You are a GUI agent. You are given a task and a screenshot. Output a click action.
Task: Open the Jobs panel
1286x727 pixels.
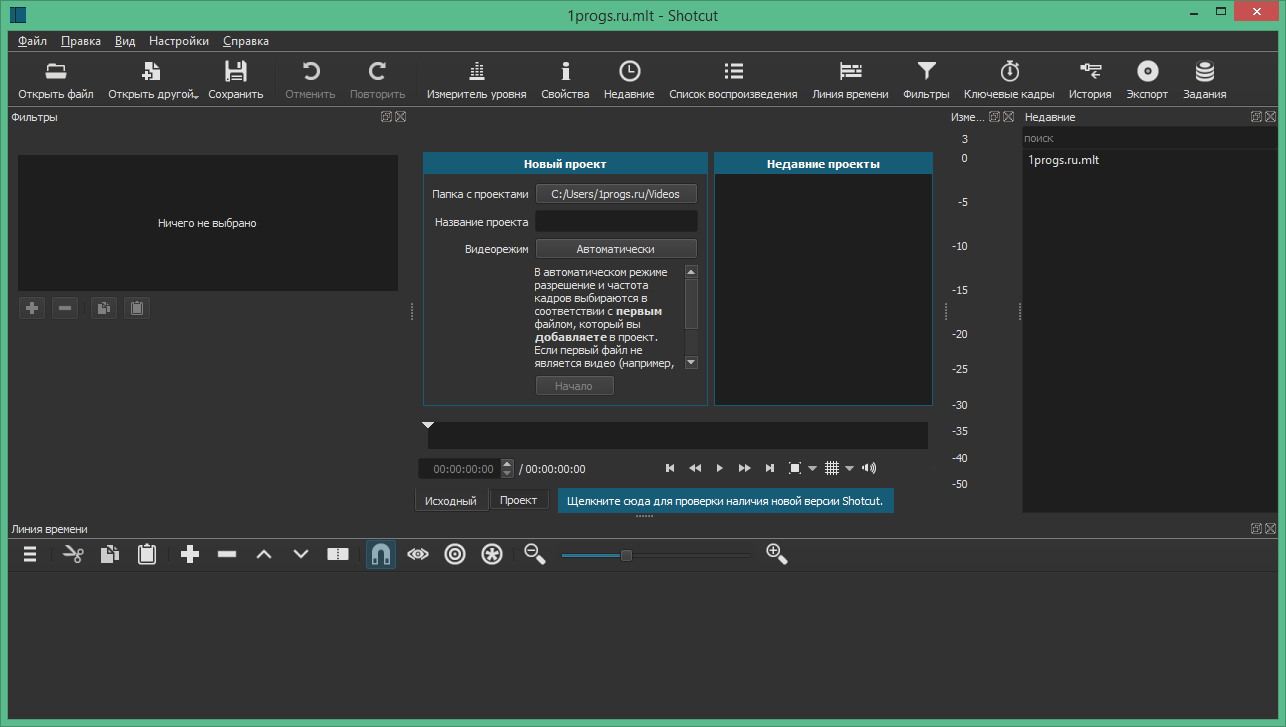1204,80
